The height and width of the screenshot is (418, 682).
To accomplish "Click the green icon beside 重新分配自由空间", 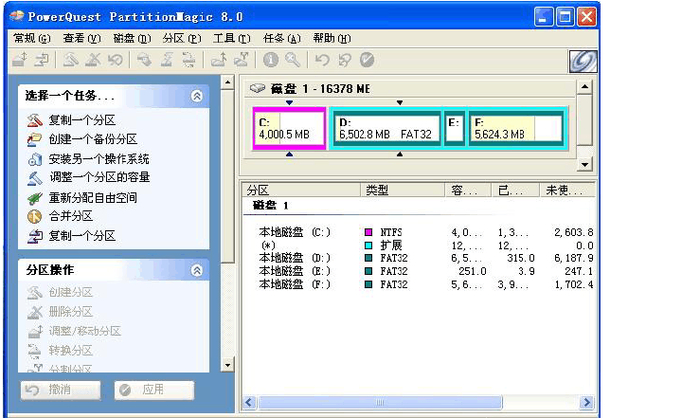I will click(35, 198).
